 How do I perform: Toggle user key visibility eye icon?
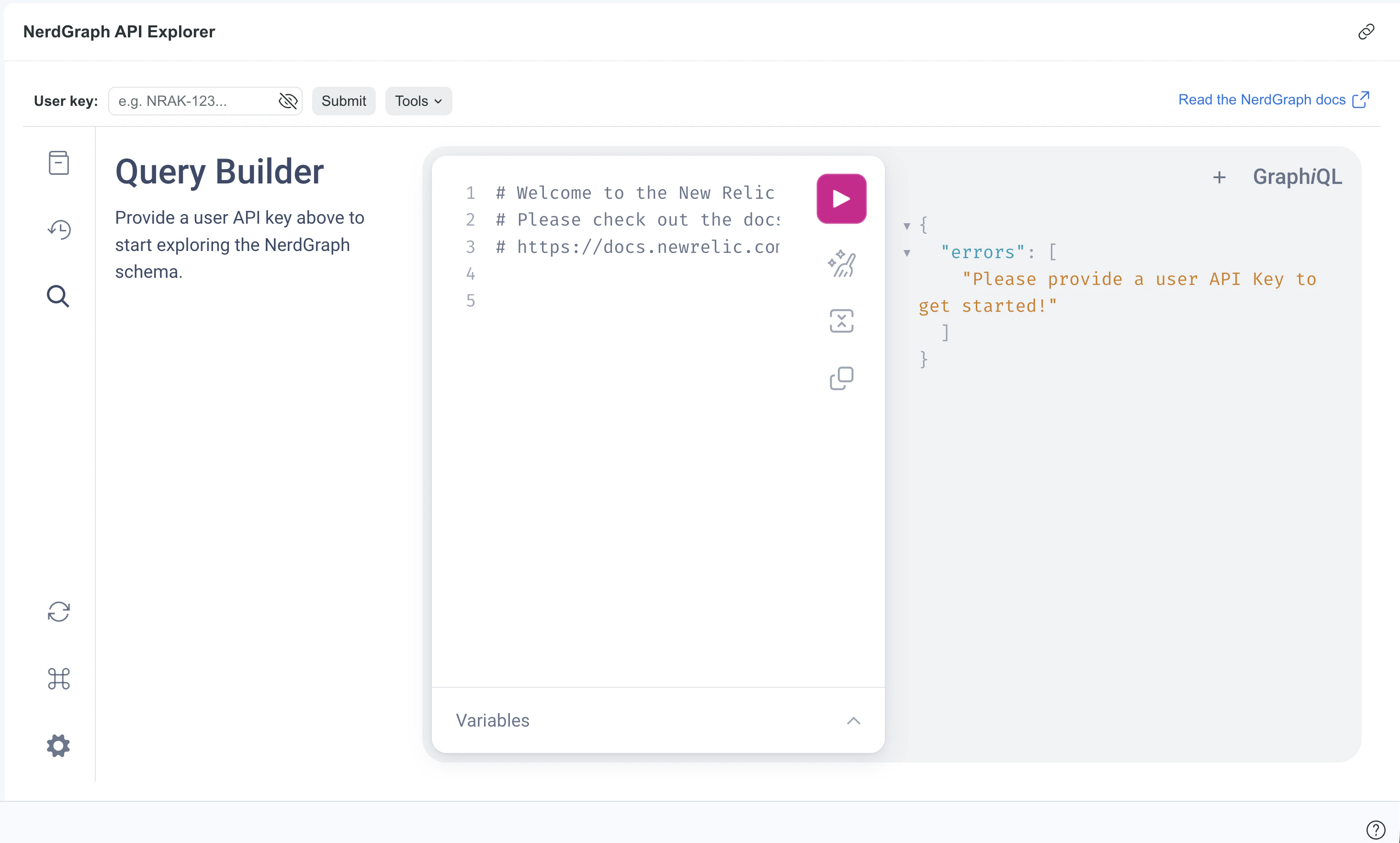click(x=288, y=101)
